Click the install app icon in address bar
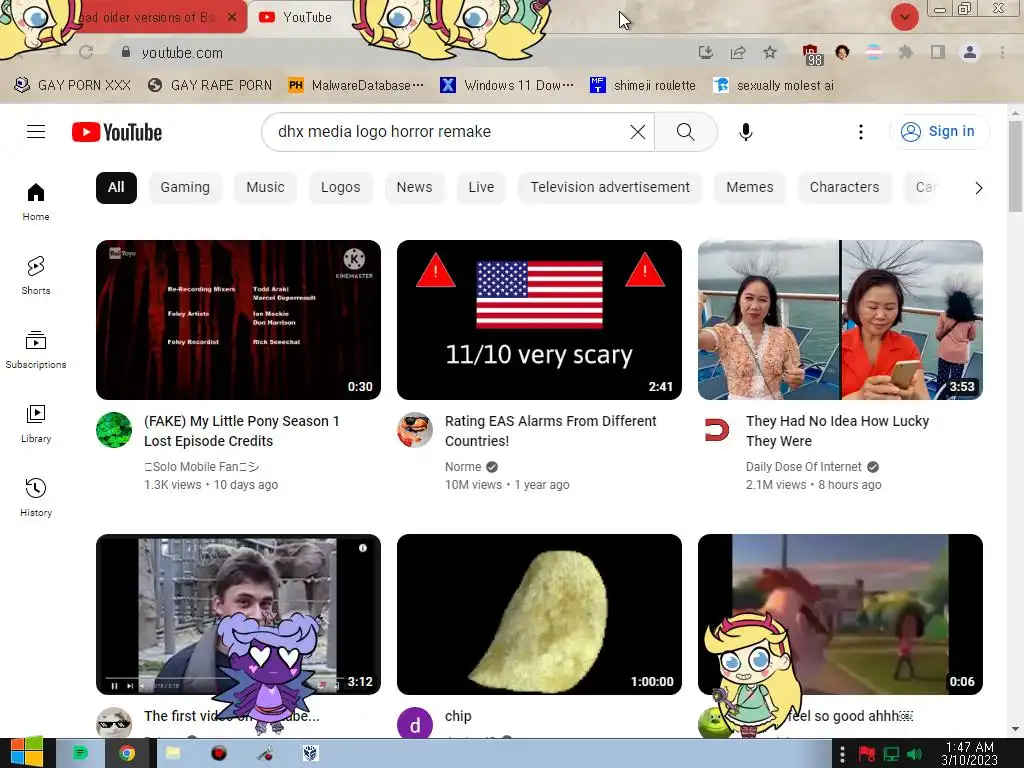The width and height of the screenshot is (1024, 768). [x=705, y=52]
